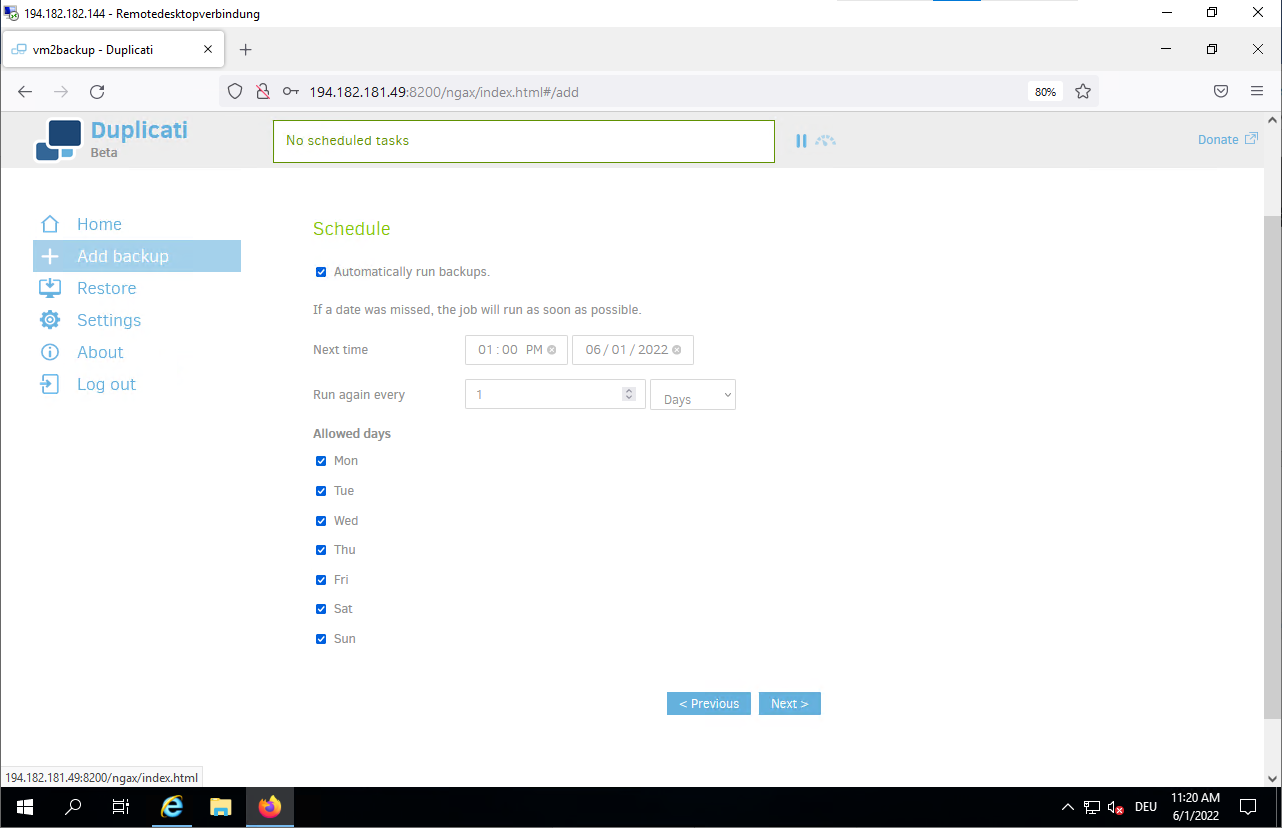The width and height of the screenshot is (1282, 828).
Task: Uncheck the Sat allowed day
Action: 321,609
